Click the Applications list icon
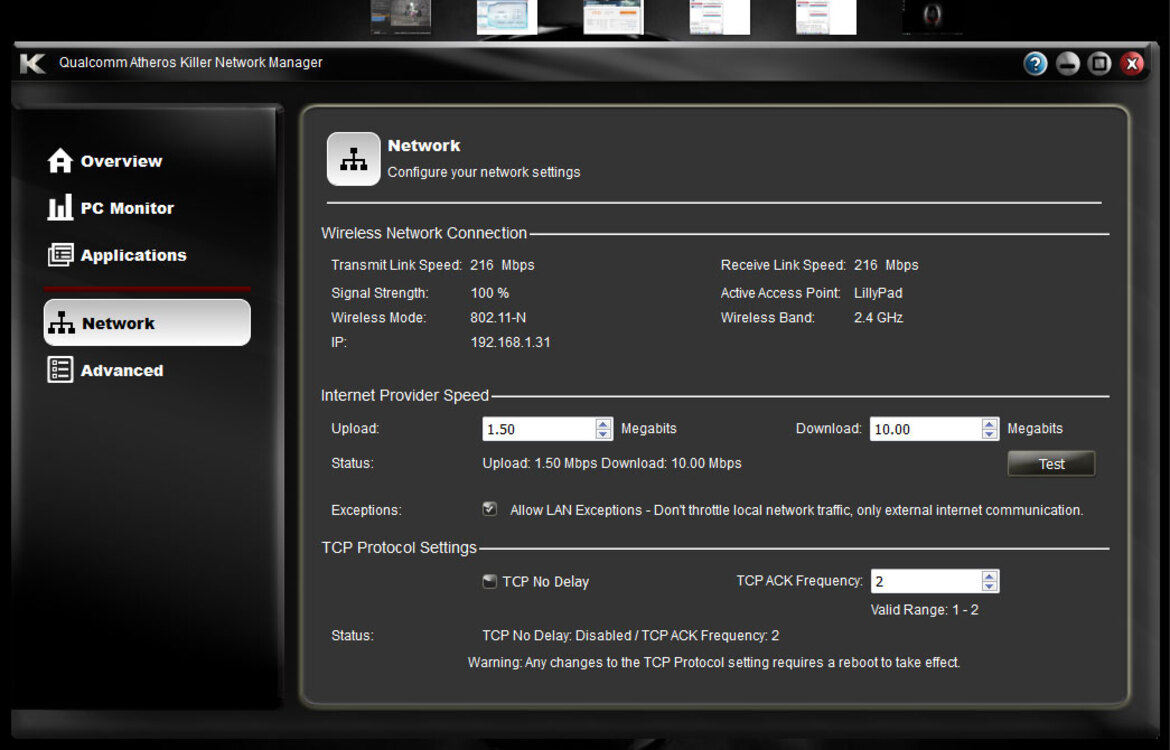The image size is (1170, 750). (60, 254)
